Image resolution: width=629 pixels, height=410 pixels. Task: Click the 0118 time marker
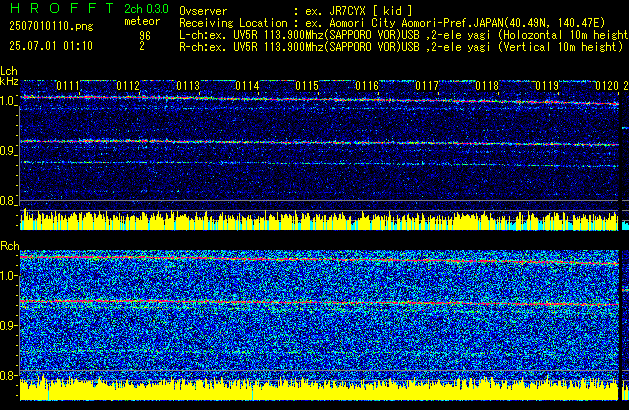pos(487,86)
